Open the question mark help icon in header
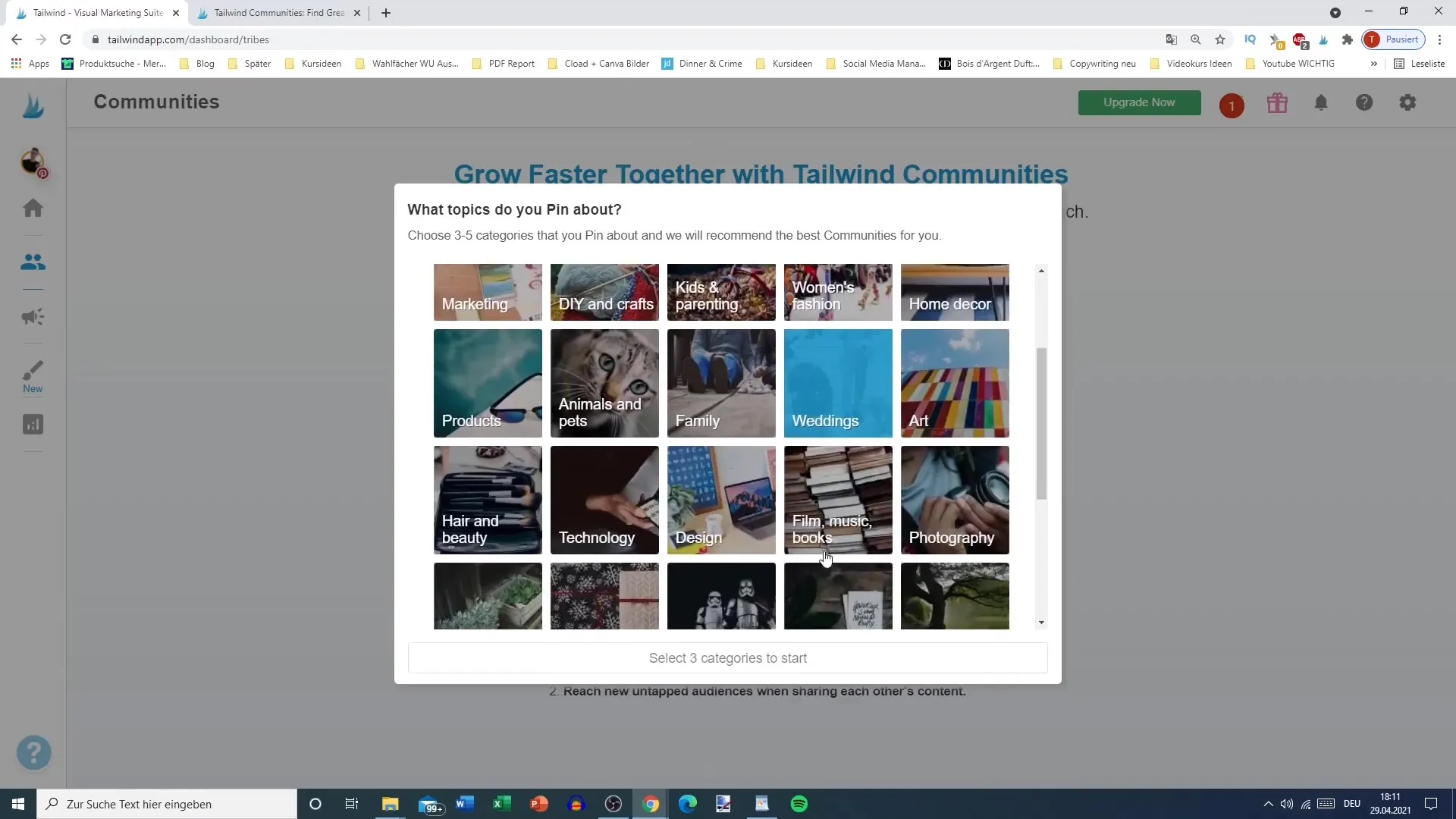Image resolution: width=1456 pixels, height=819 pixels. (x=1364, y=102)
